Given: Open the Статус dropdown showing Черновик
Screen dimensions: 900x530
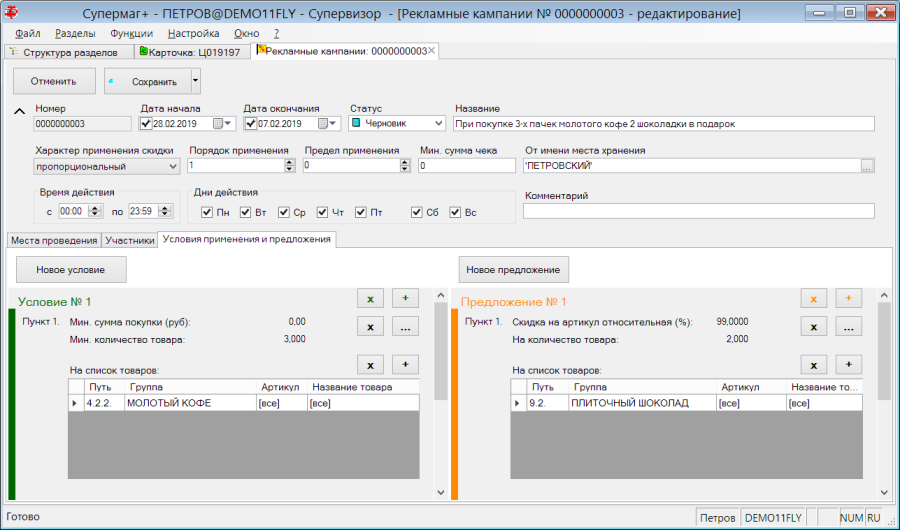Looking at the screenshot, I should coord(396,123).
